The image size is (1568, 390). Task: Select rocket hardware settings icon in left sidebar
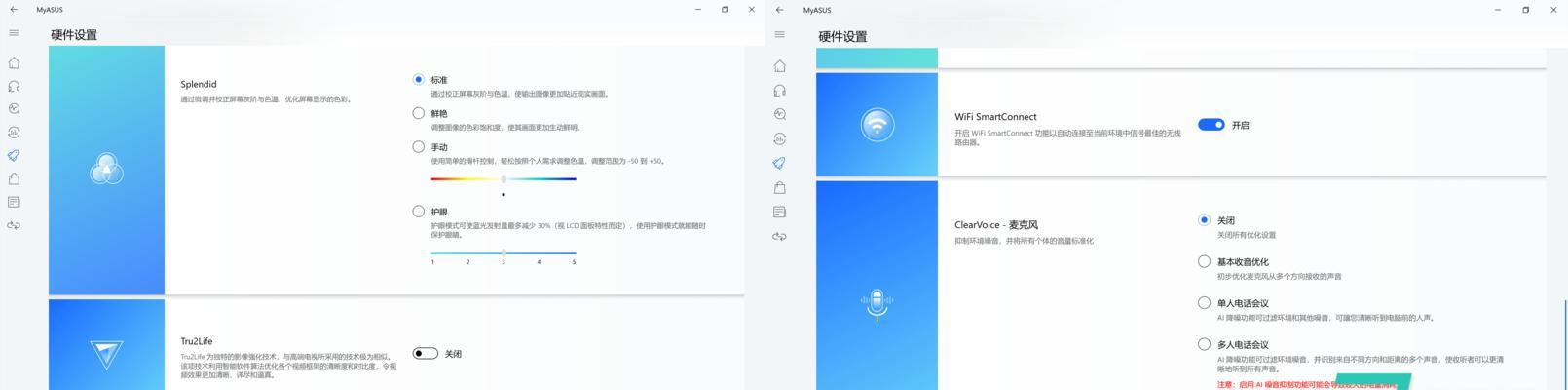pos(14,156)
